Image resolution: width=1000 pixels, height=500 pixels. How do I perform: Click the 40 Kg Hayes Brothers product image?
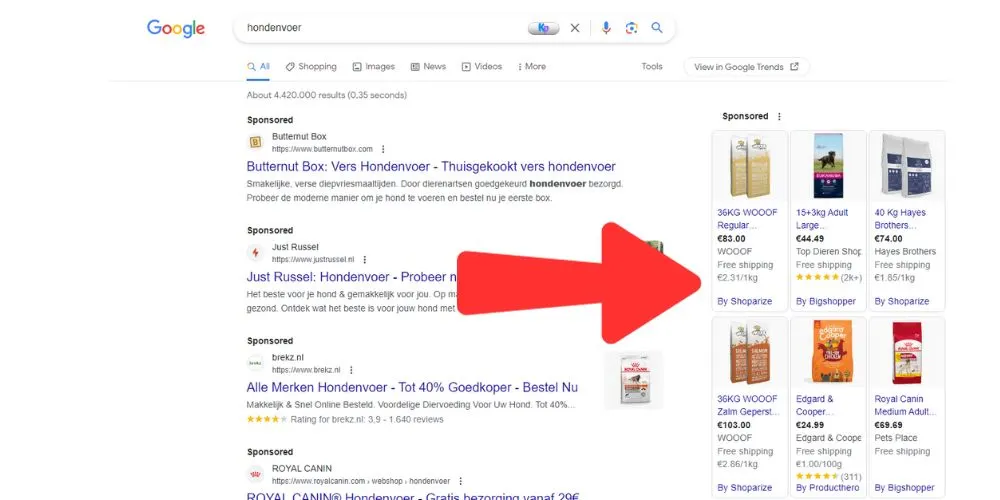pyautogui.click(x=906, y=167)
